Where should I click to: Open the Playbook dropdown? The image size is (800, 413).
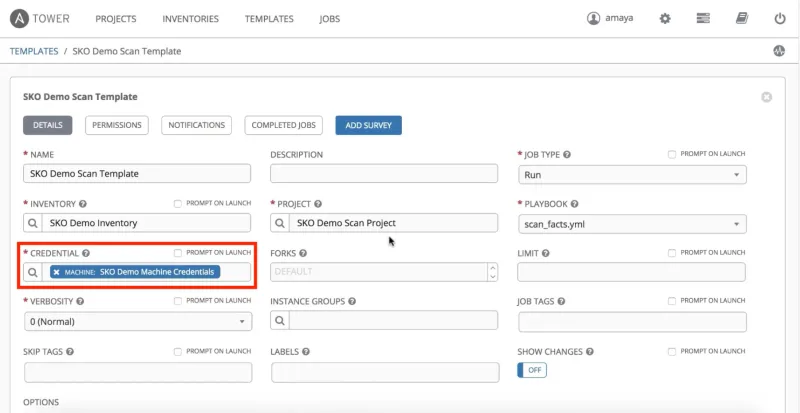pyautogui.click(x=632, y=224)
